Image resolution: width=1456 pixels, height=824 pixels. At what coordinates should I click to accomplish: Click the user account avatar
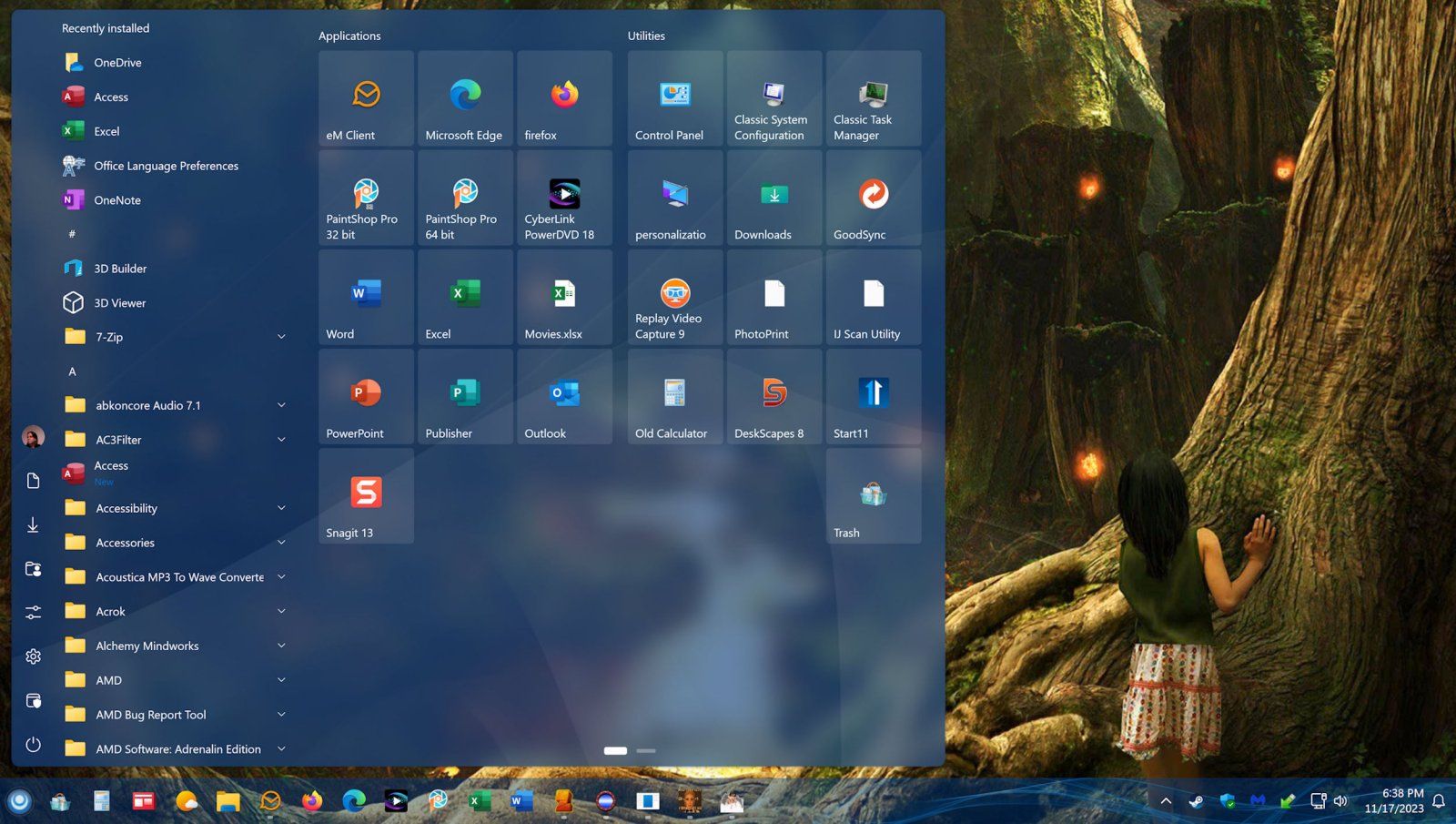[33, 437]
